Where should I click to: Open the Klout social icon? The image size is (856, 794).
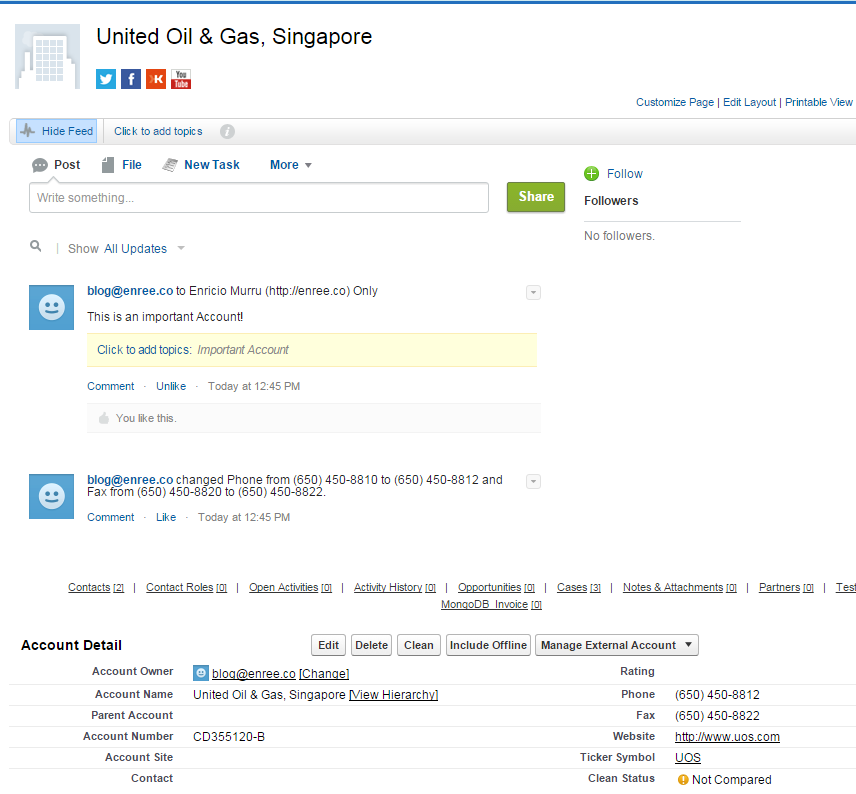[156, 79]
